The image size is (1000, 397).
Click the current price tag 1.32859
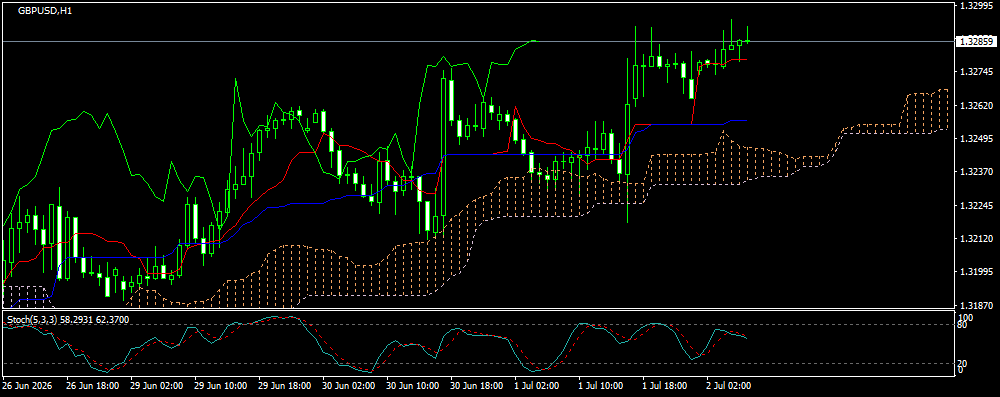pos(976,41)
